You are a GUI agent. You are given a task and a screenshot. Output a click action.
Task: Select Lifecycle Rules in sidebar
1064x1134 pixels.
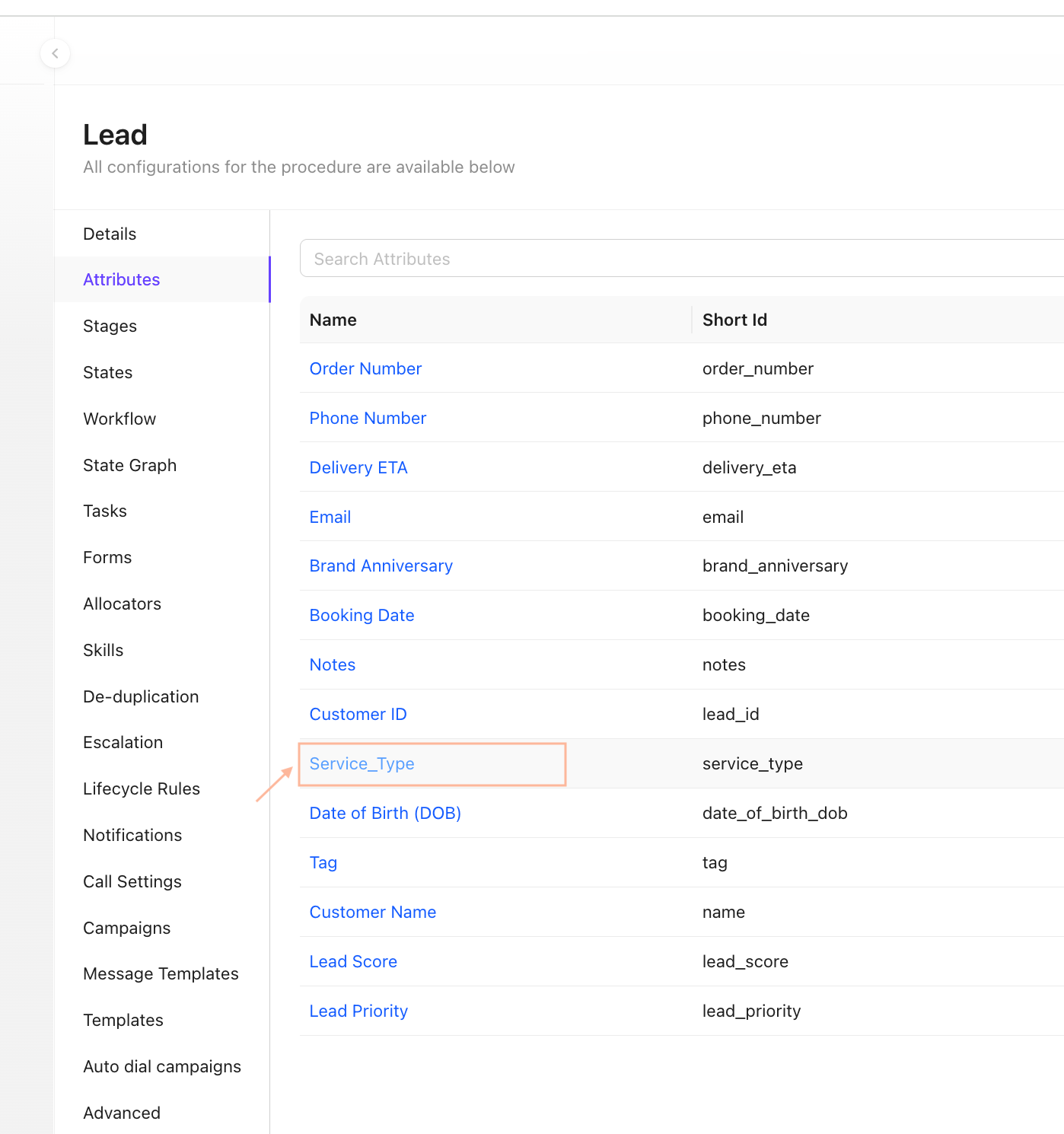[142, 788]
